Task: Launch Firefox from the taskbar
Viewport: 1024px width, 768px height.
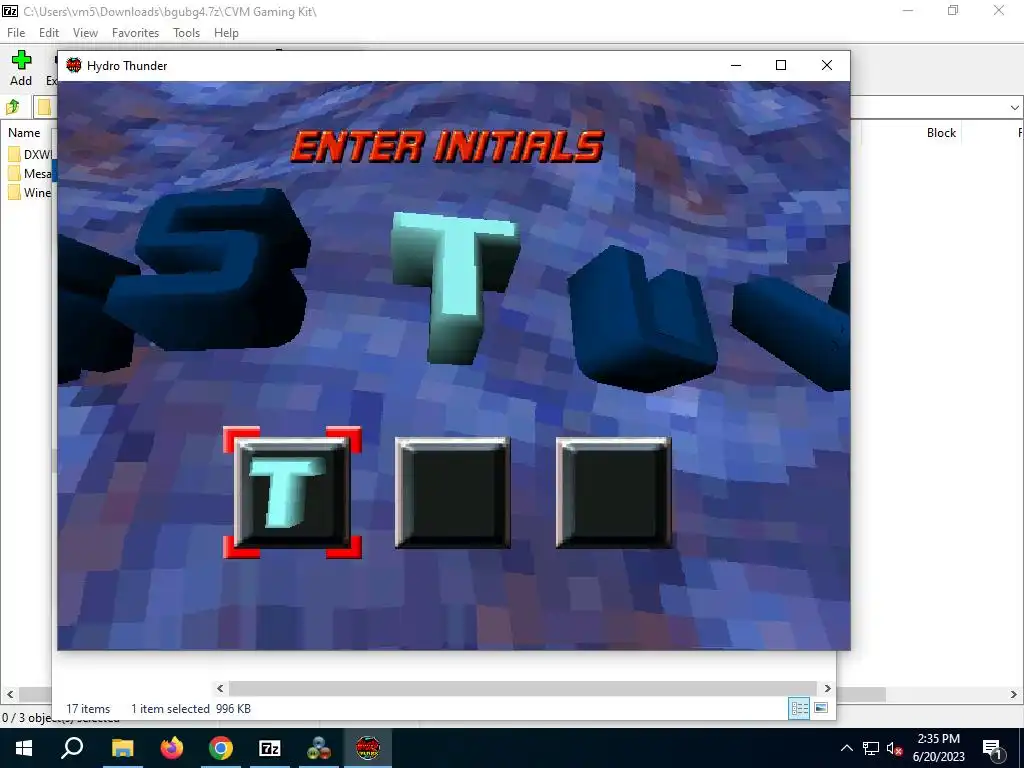Action: [172, 748]
